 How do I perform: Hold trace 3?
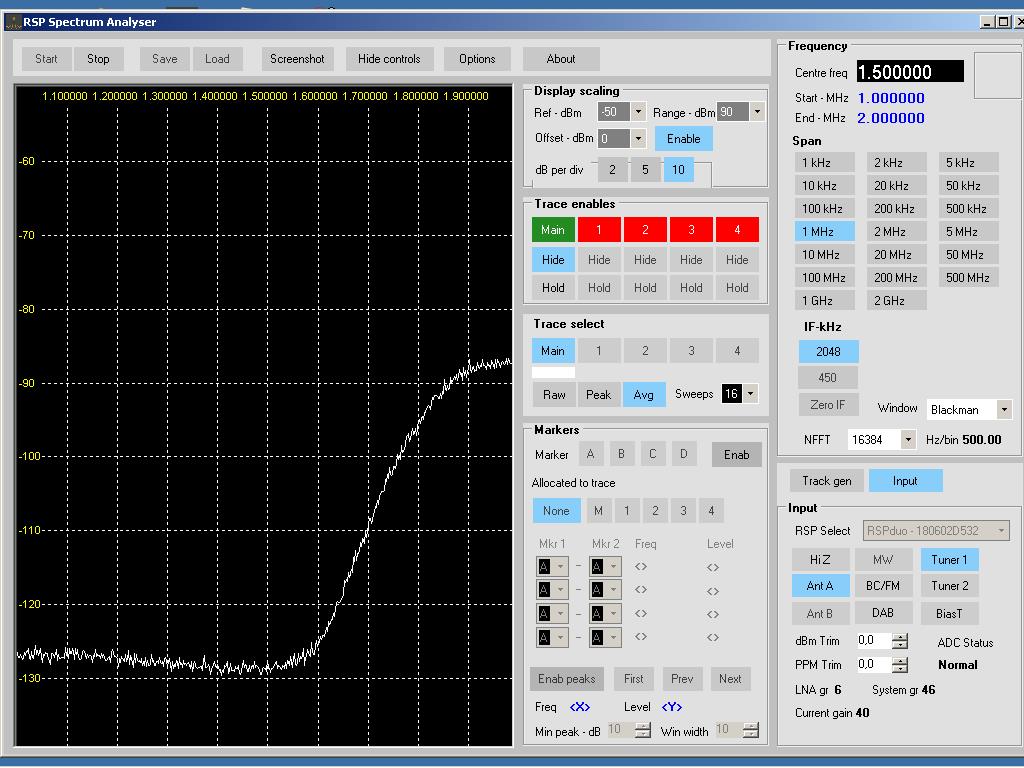point(691,287)
